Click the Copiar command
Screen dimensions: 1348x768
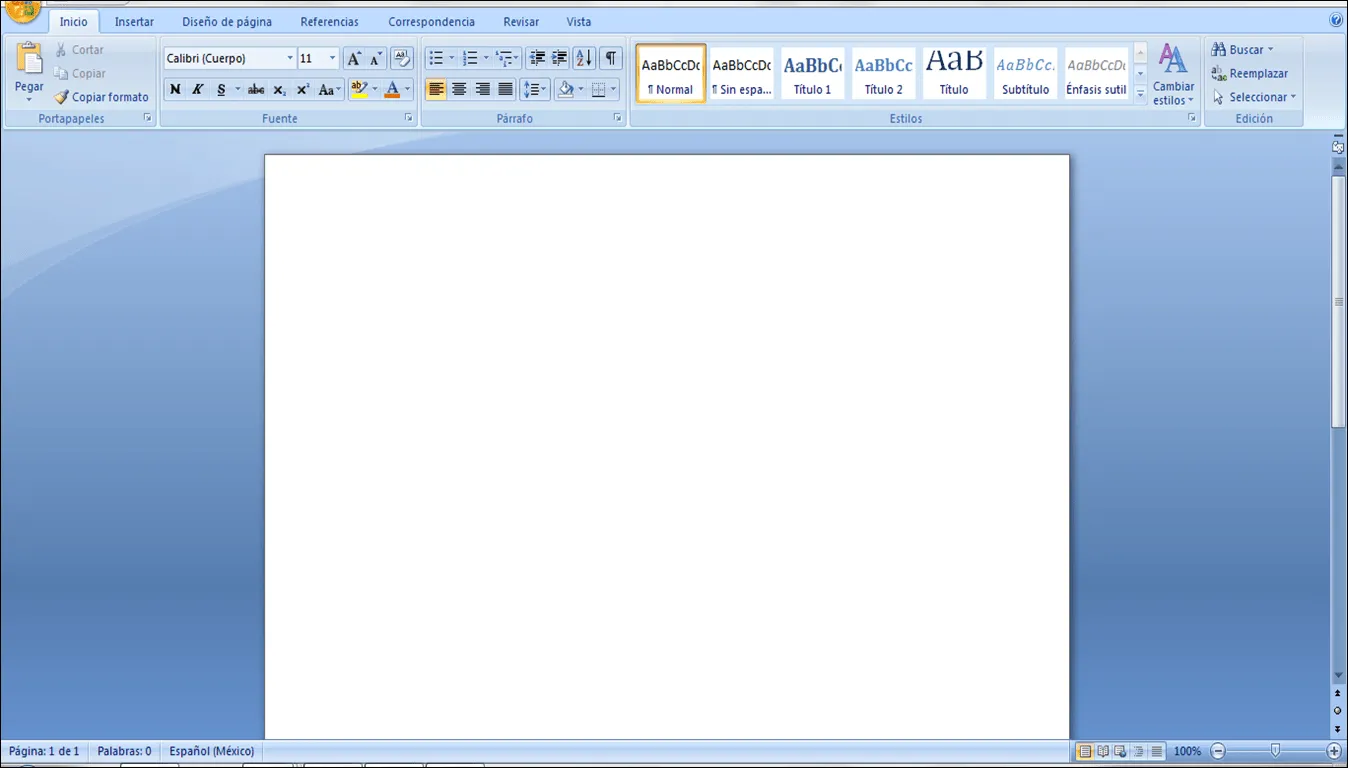coord(80,73)
